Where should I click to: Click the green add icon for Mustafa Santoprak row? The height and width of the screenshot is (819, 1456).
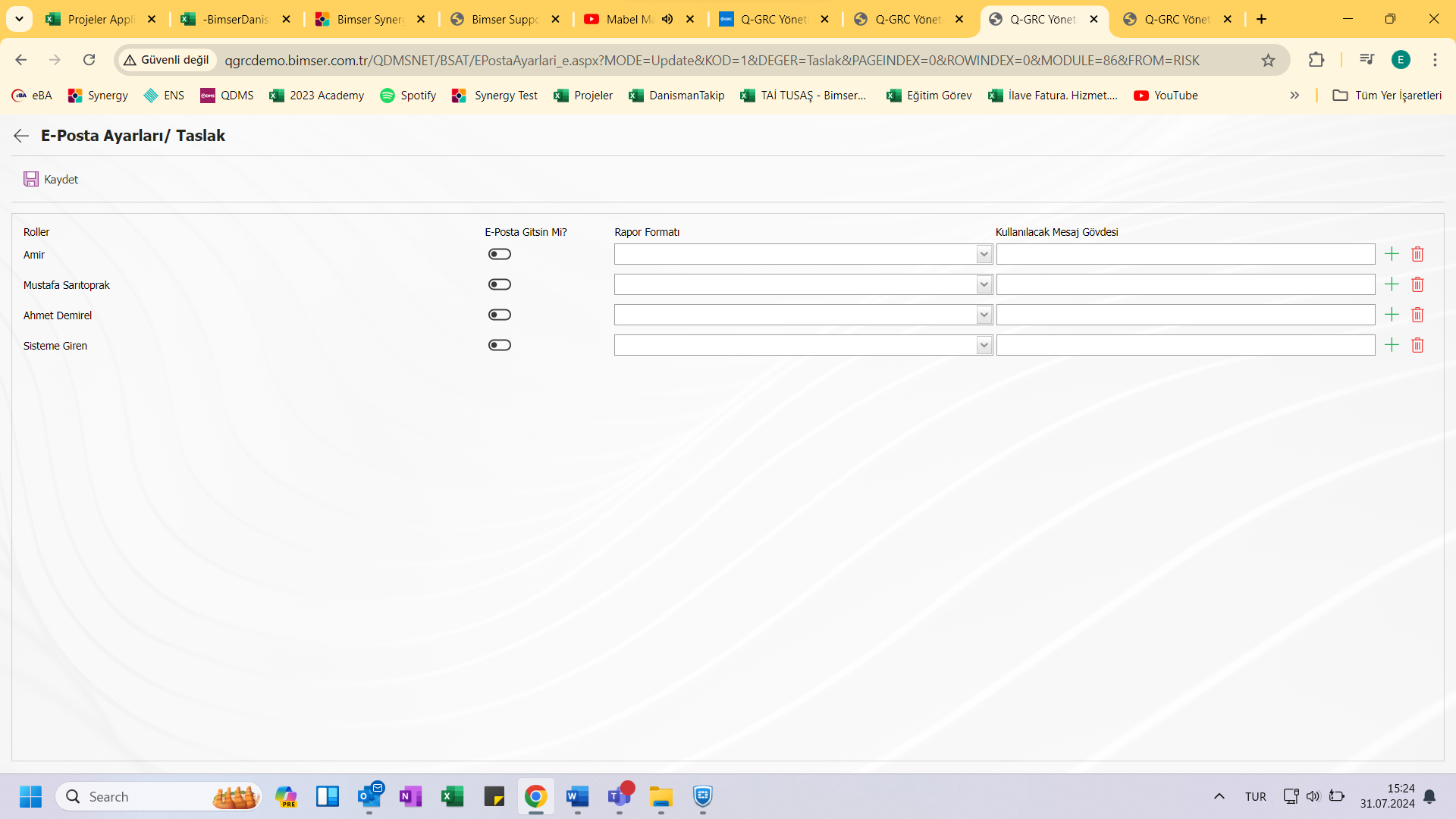click(x=1391, y=284)
